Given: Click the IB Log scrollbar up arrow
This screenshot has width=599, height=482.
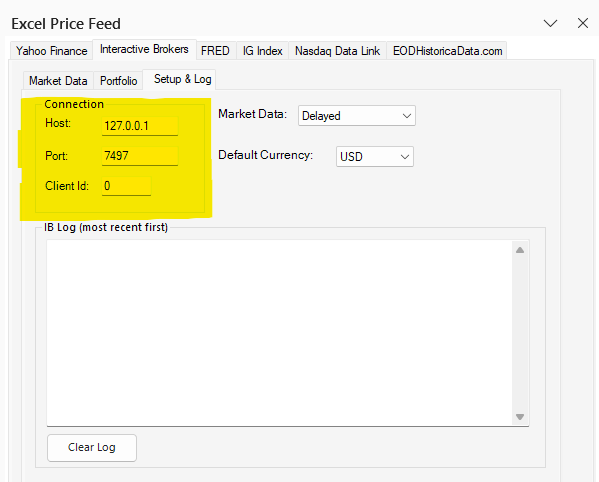Looking at the screenshot, I should pyautogui.click(x=520, y=250).
